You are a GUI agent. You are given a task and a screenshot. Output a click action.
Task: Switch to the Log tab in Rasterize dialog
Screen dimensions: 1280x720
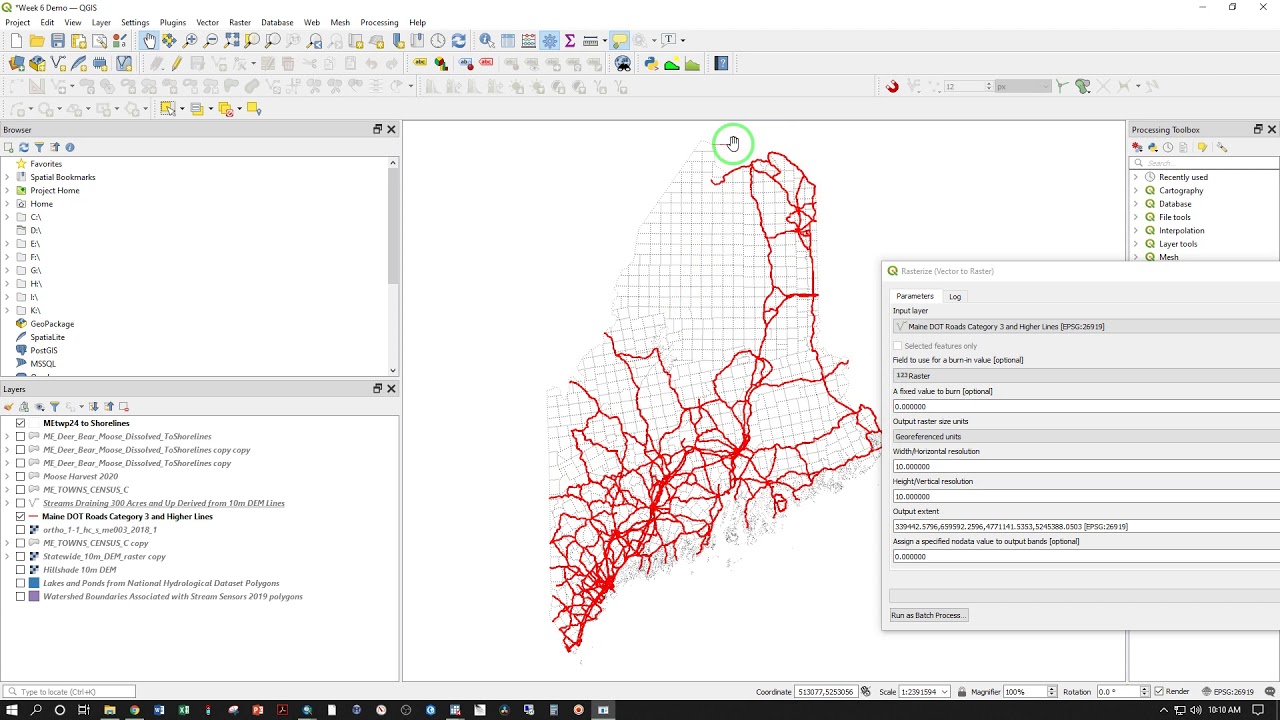(955, 297)
